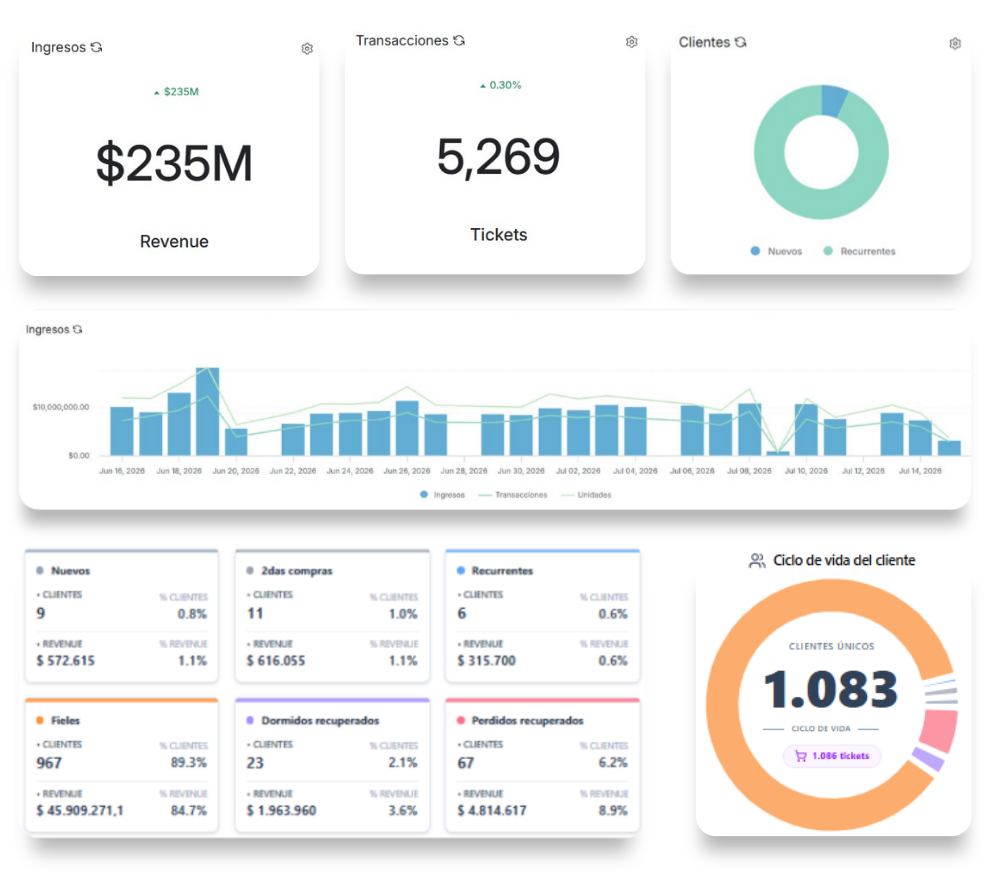
Task: Click the $235M revenue figure
Action: click(174, 163)
